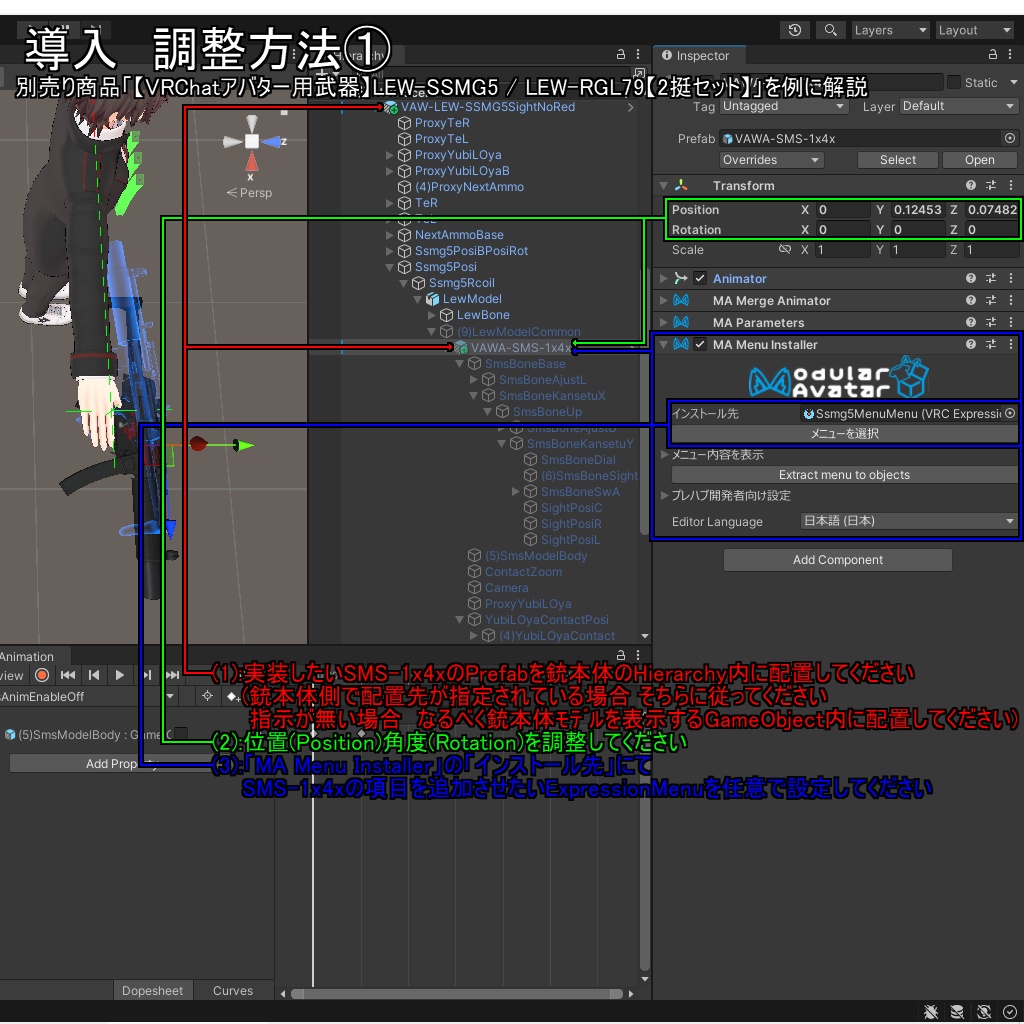Click the Open prefab button
The height and width of the screenshot is (1024, 1024).
point(979,160)
